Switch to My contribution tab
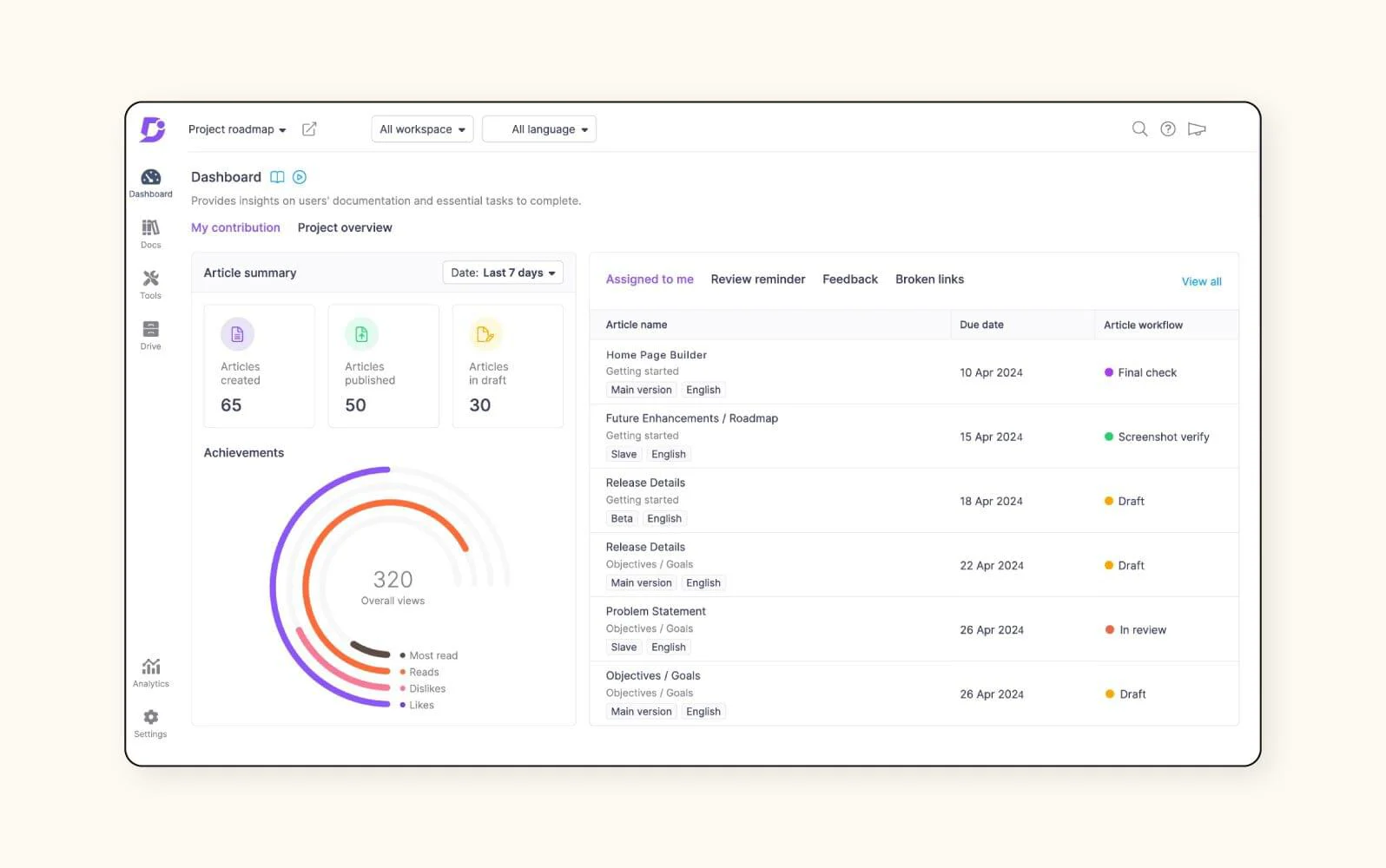The width and height of the screenshot is (1386, 868). (x=235, y=227)
